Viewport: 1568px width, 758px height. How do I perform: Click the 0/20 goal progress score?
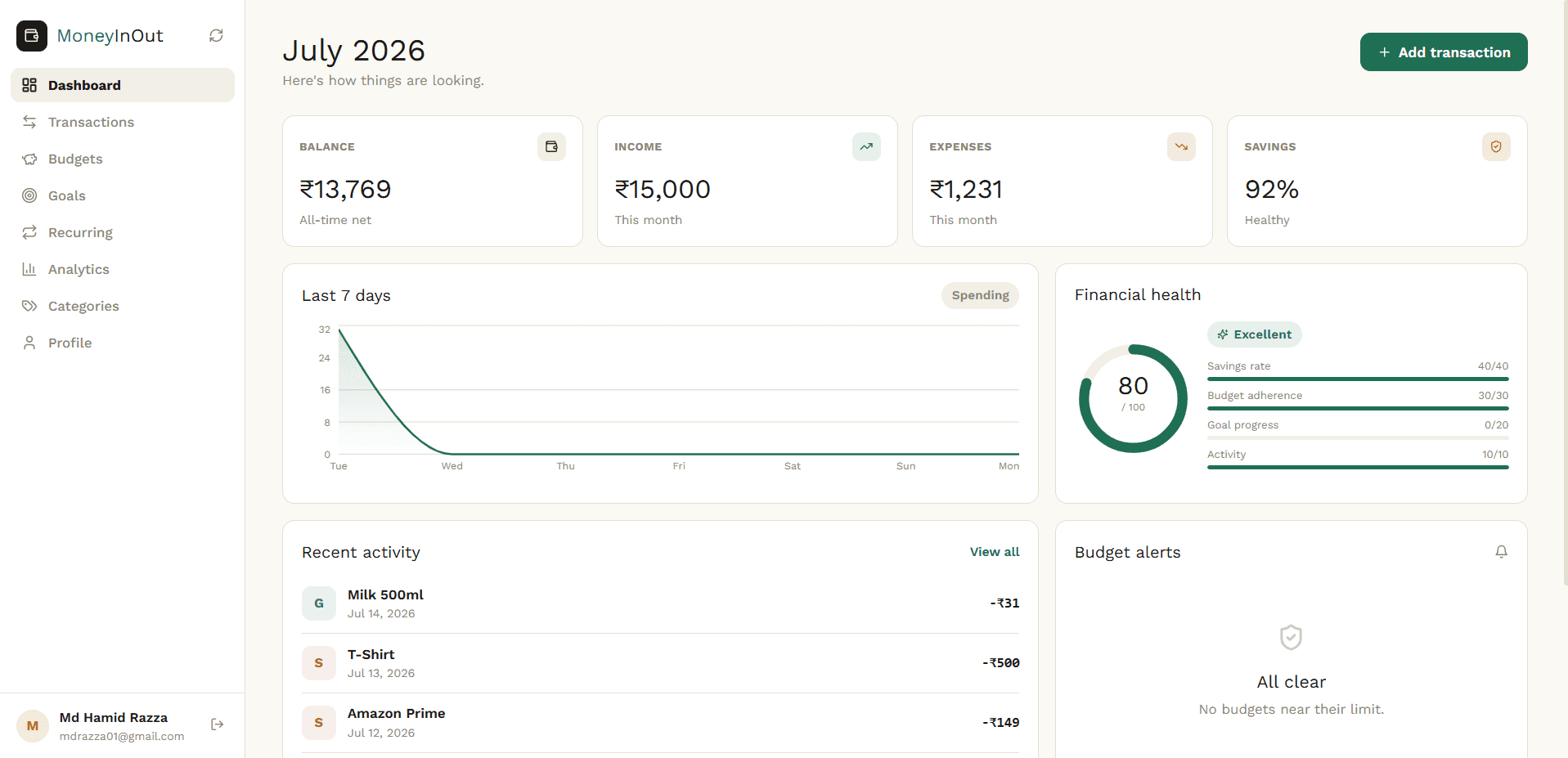pos(1497,425)
